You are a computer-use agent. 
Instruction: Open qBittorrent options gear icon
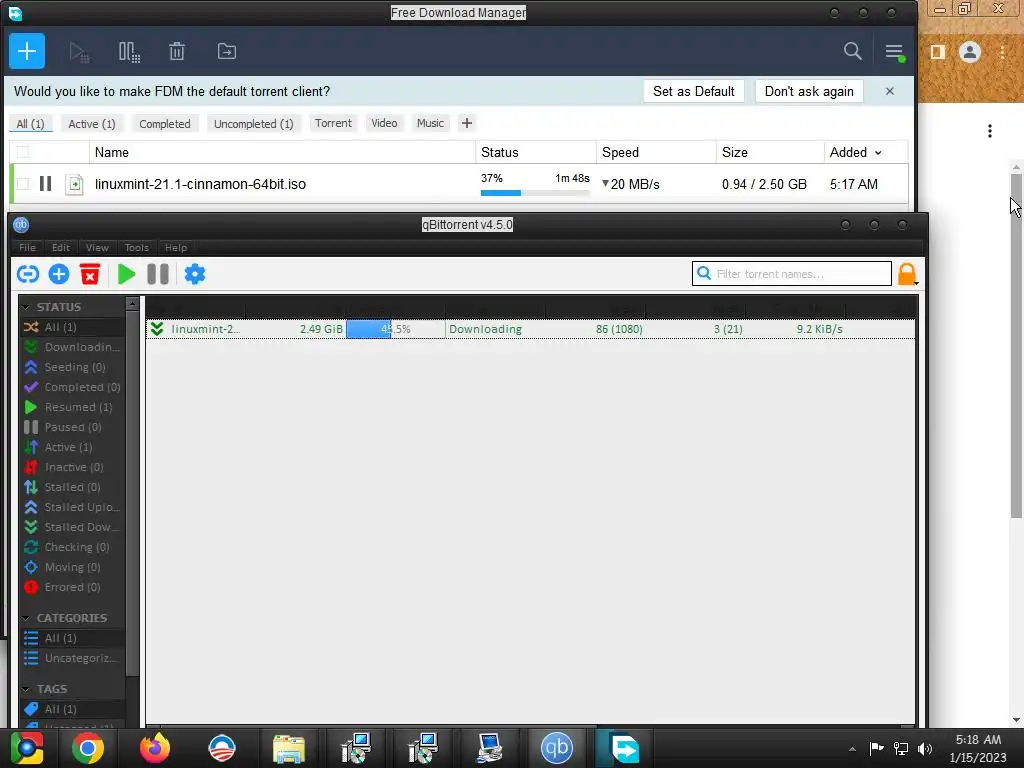(x=195, y=274)
